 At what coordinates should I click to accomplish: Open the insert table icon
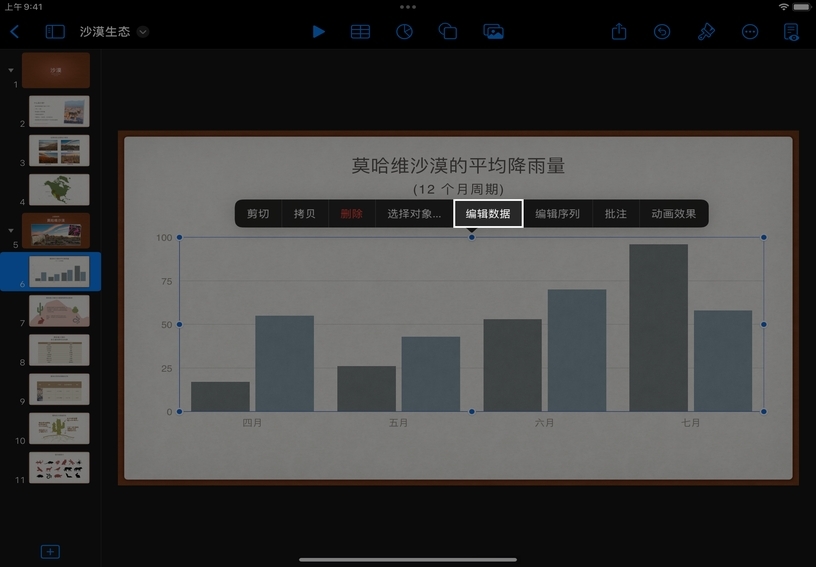[360, 32]
